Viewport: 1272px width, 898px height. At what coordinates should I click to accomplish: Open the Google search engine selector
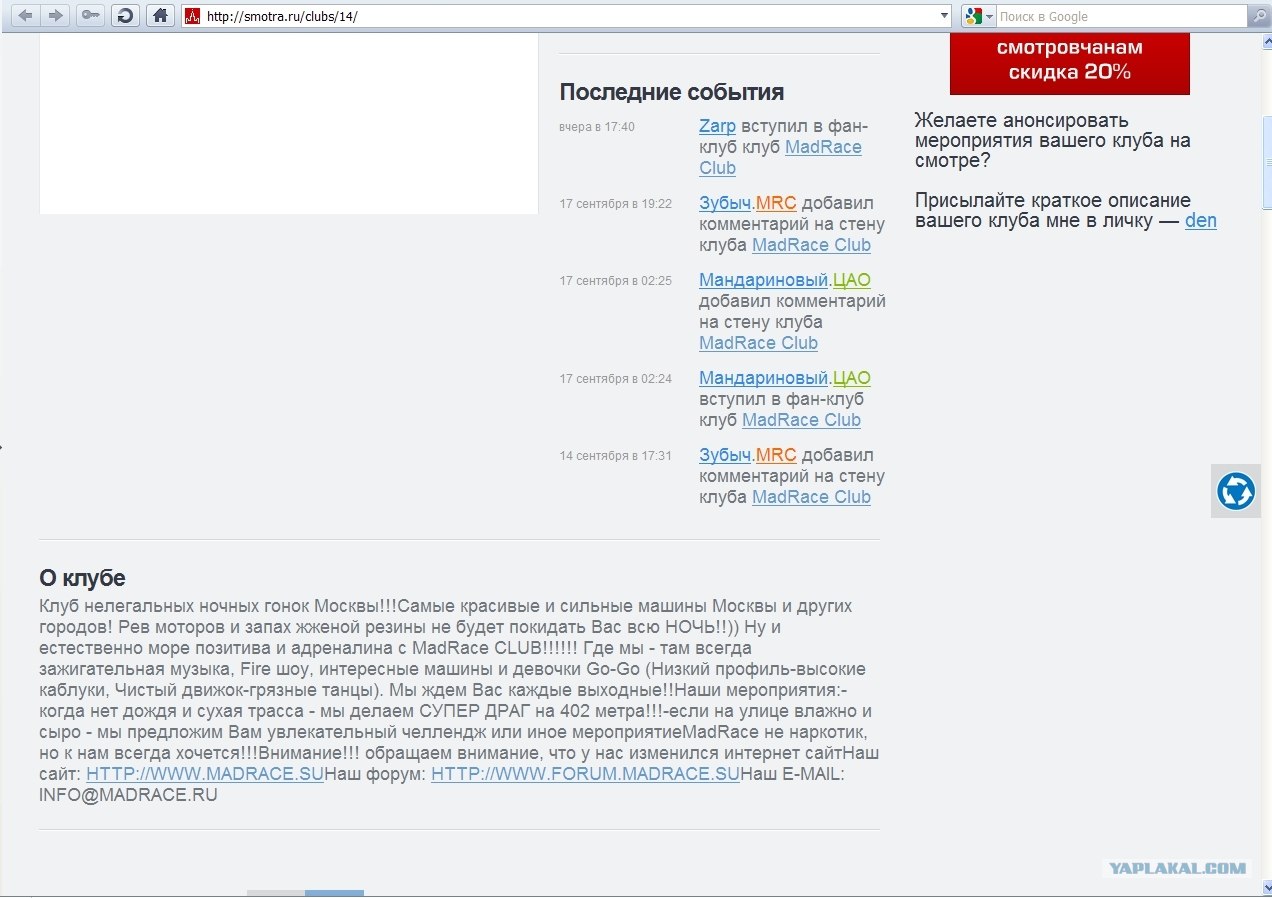pyautogui.click(x=979, y=16)
